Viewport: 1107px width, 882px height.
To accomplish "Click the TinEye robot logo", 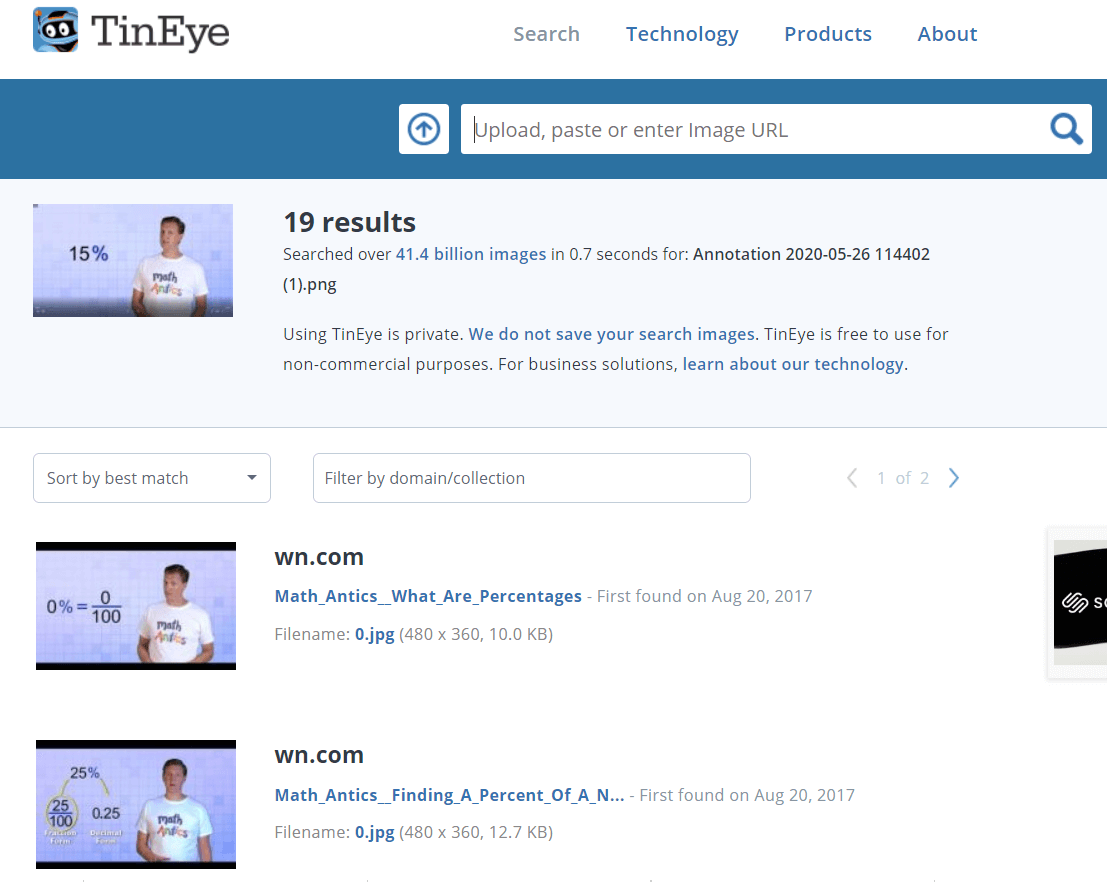I will tap(56, 31).
